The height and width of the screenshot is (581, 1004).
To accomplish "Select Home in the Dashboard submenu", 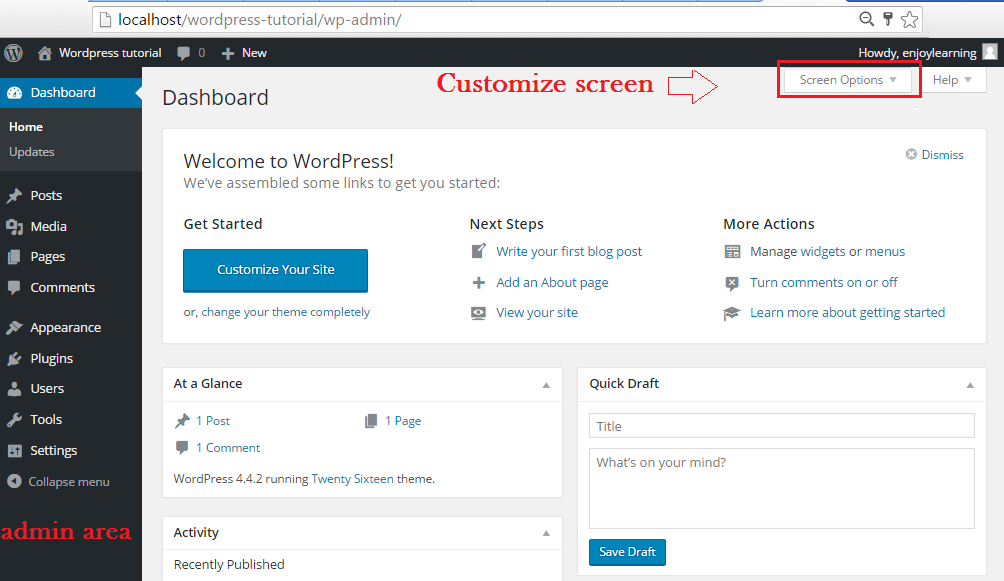I will [x=26, y=127].
